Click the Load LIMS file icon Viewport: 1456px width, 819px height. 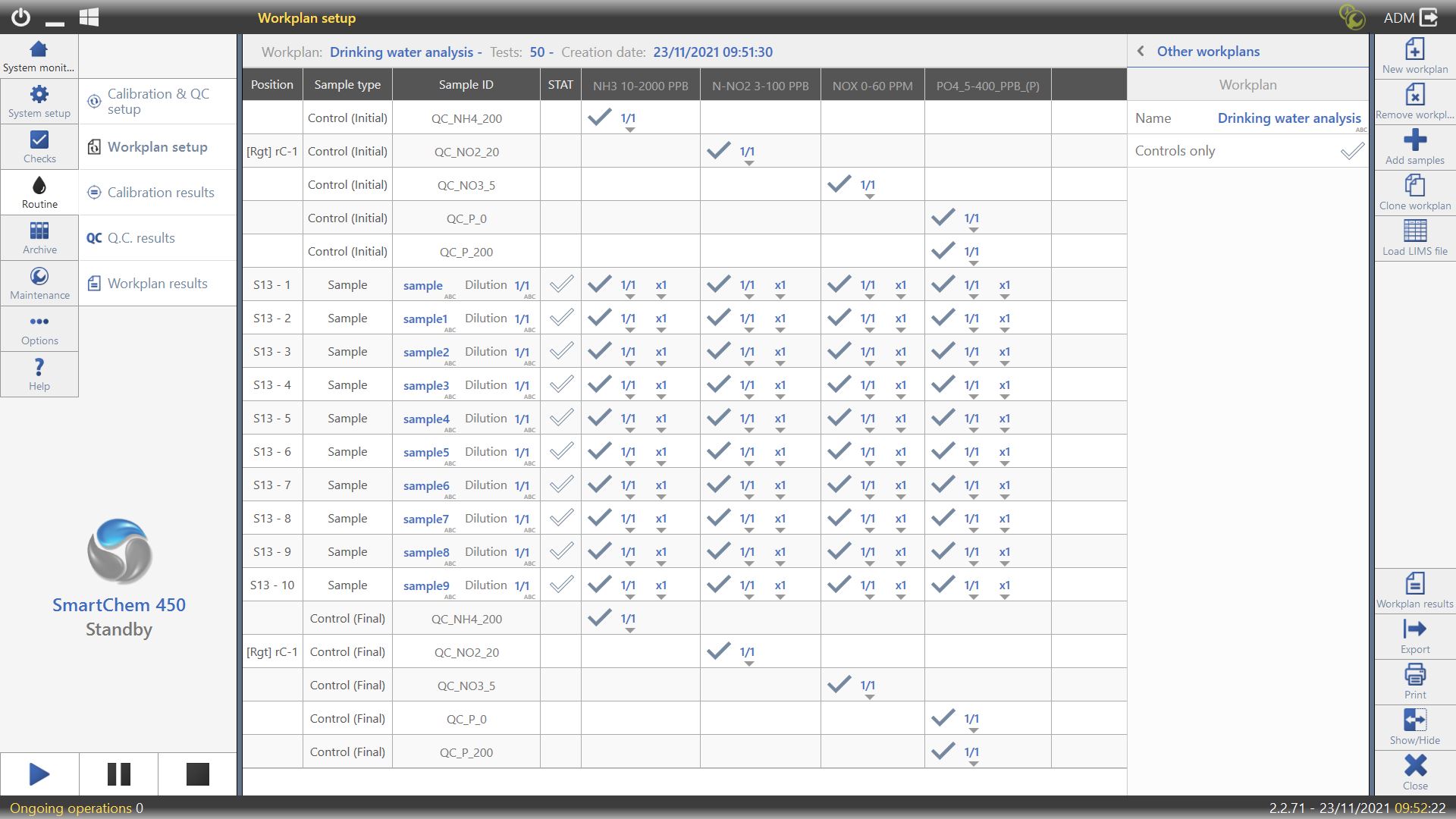pos(1414,231)
